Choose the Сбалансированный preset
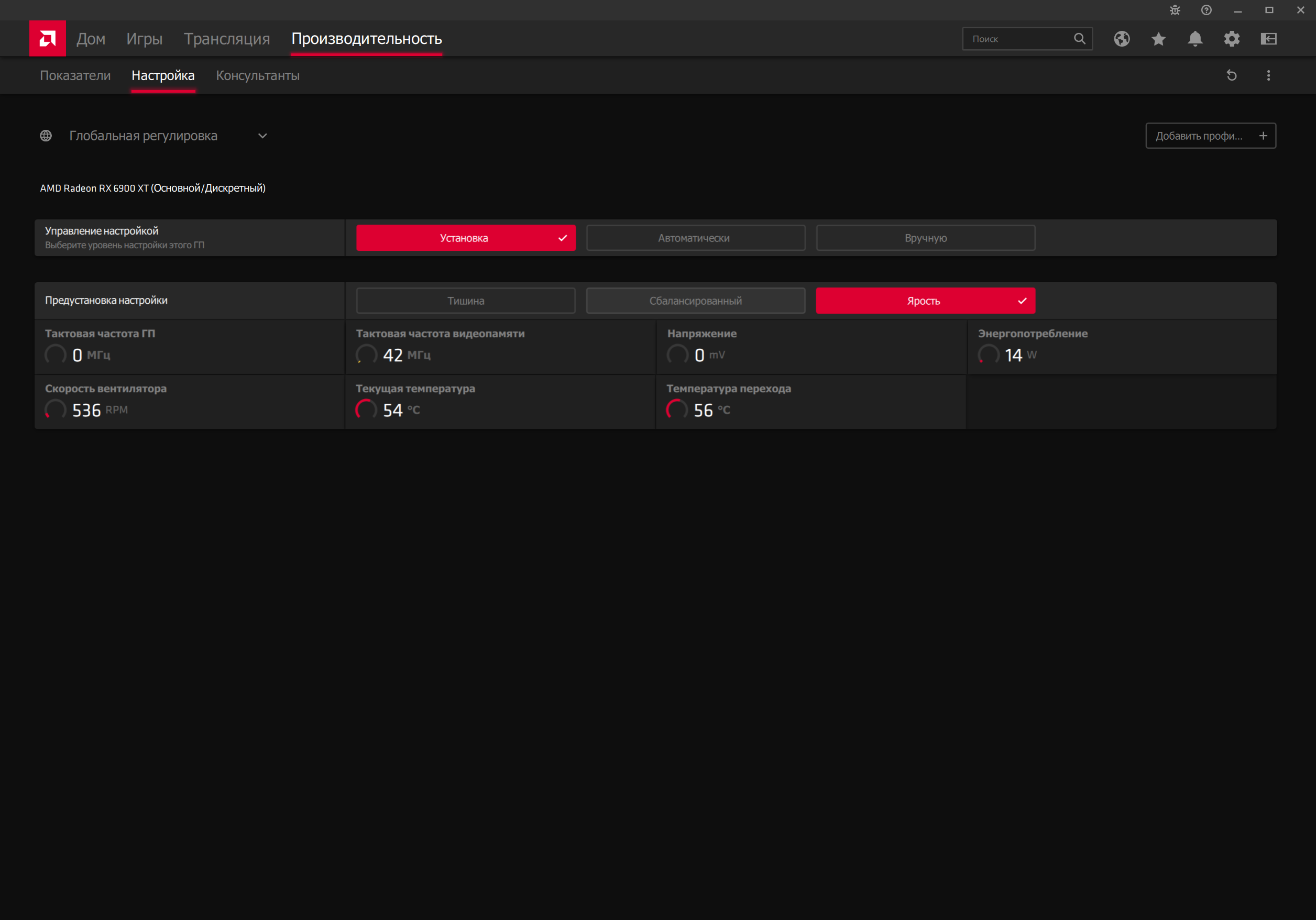The width and height of the screenshot is (1316, 920). click(x=695, y=301)
